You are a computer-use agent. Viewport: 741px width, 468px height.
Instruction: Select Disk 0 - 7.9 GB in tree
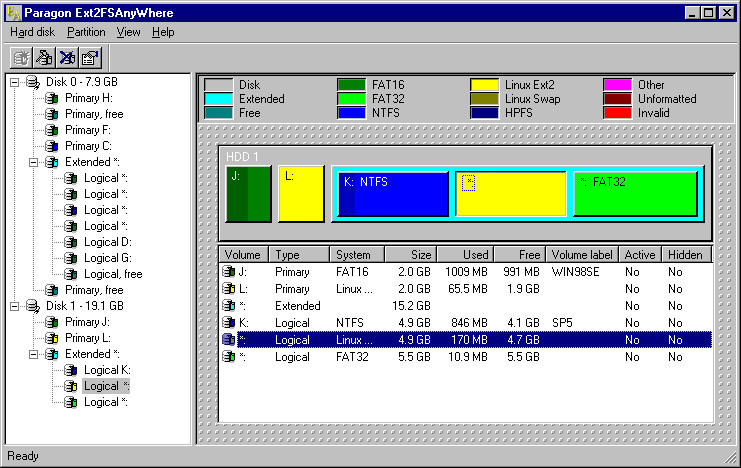82,82
